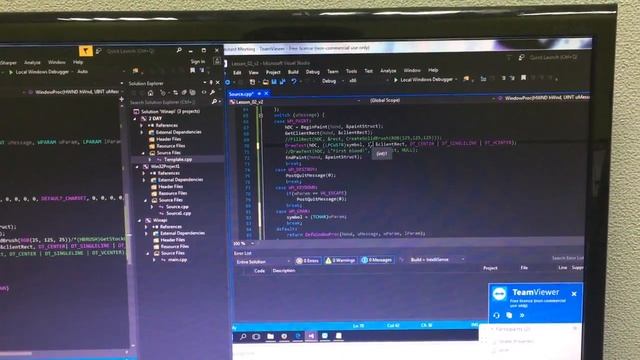Click the TeamViewer logo icon in the popup
This screenshot has height=360, width=640.
pyautogui.click(x=500, y=294)
